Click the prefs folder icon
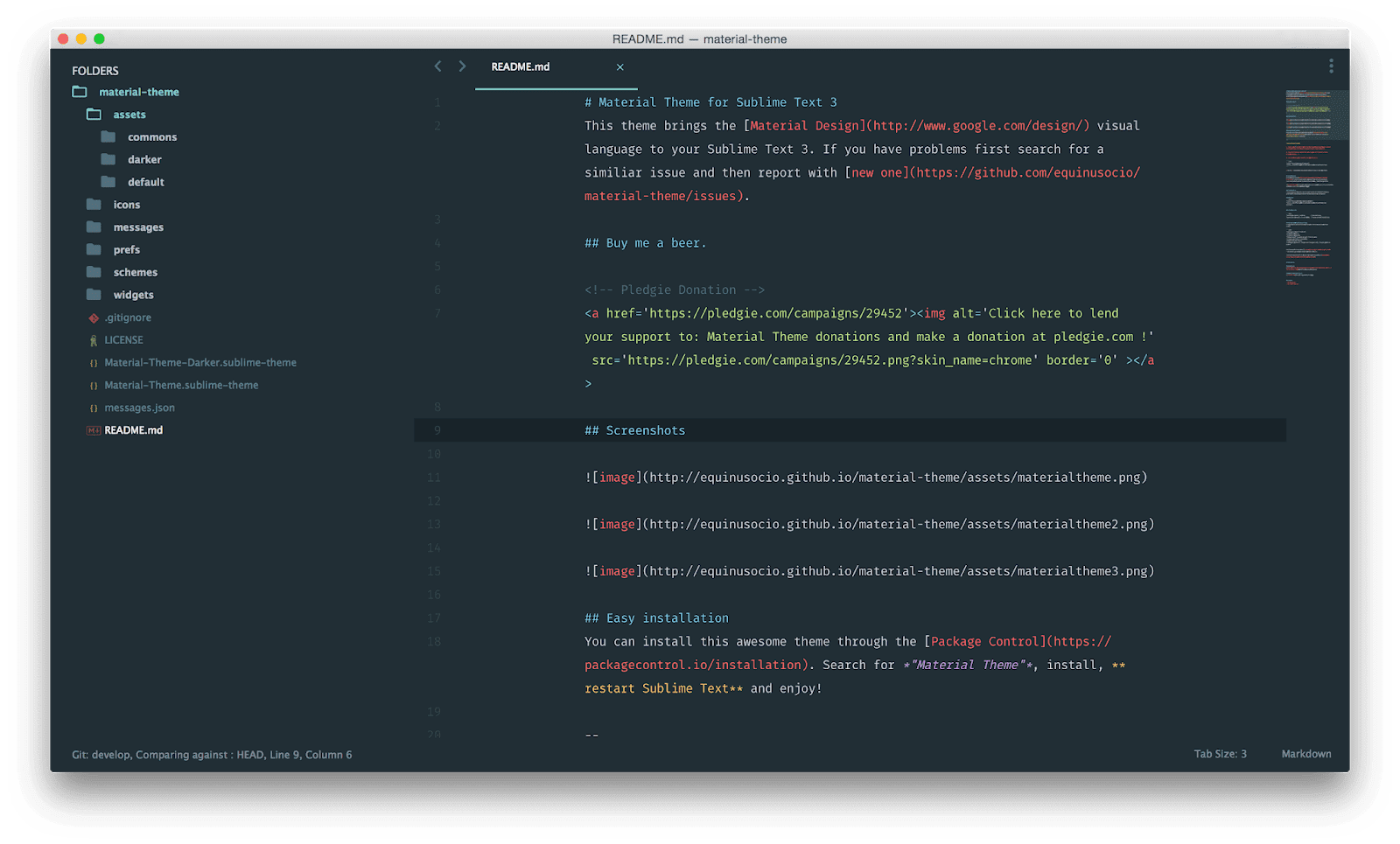 (94, 249)
